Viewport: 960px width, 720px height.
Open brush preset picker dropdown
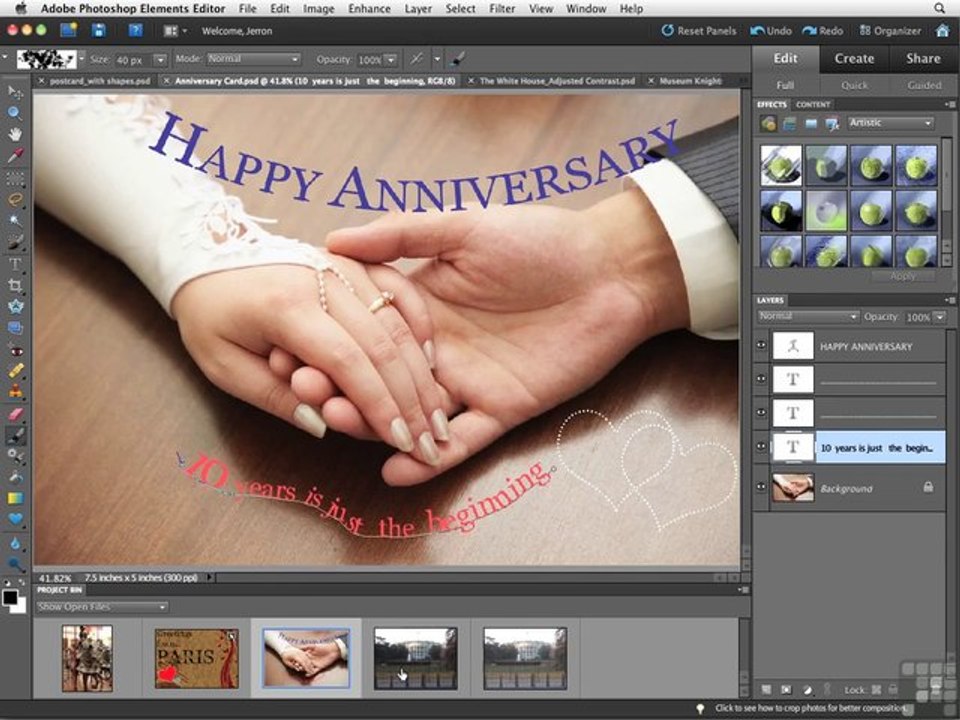click(81, 59)
